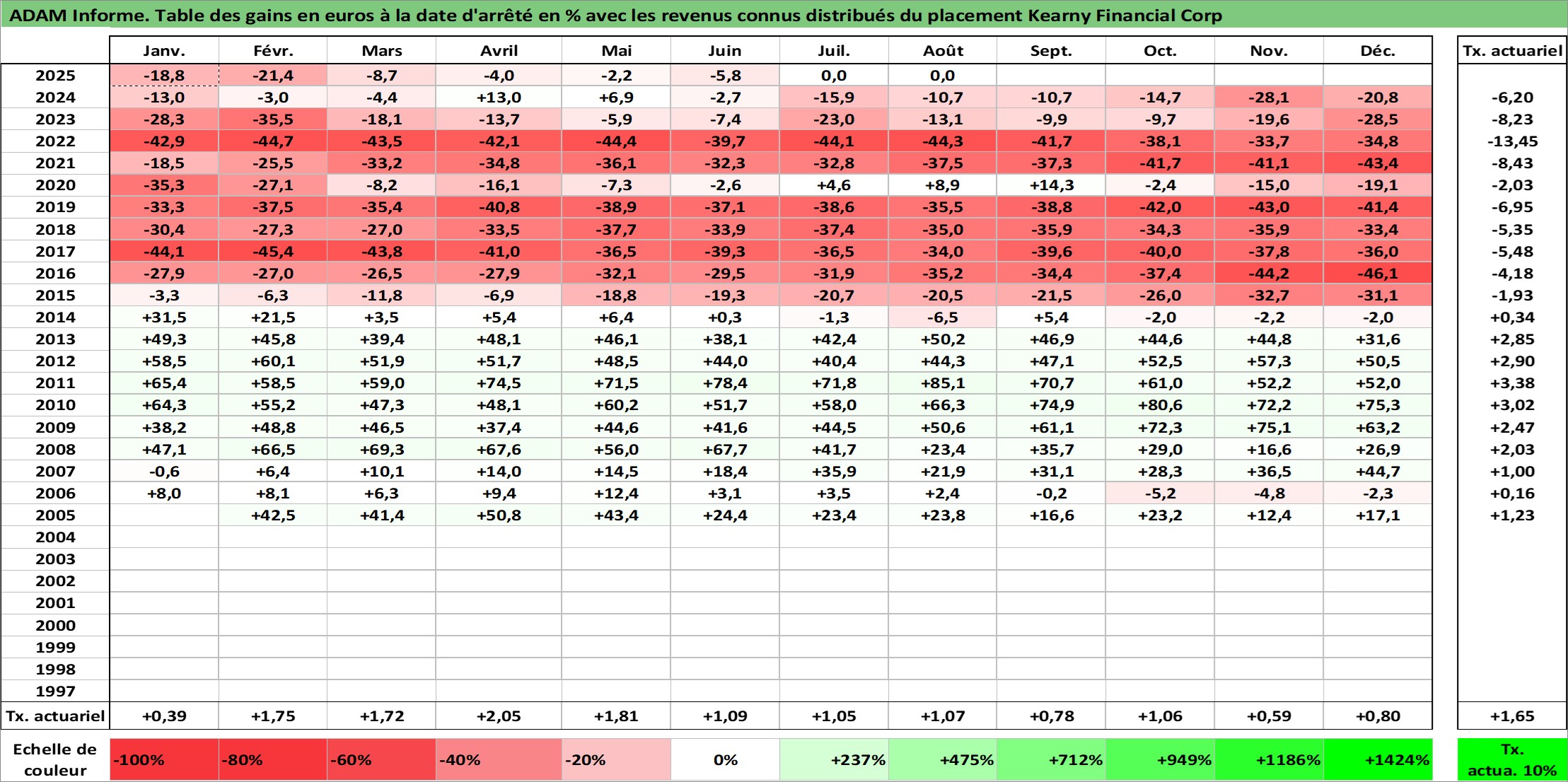Click cell -3,3 in January 2015
This screenshot has height=782, width=1568.
164,296
